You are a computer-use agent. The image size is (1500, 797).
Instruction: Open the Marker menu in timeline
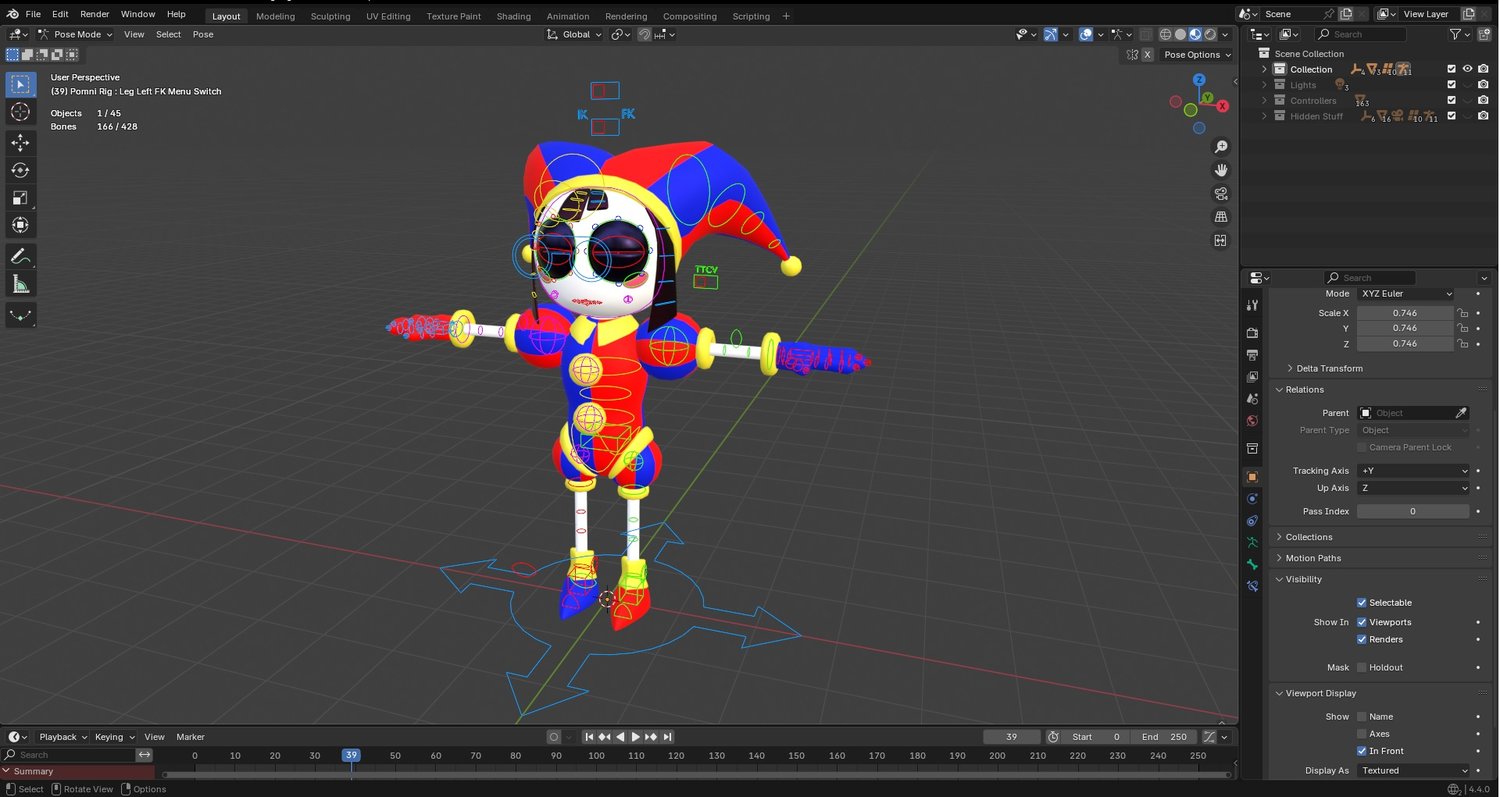[190, 737]
